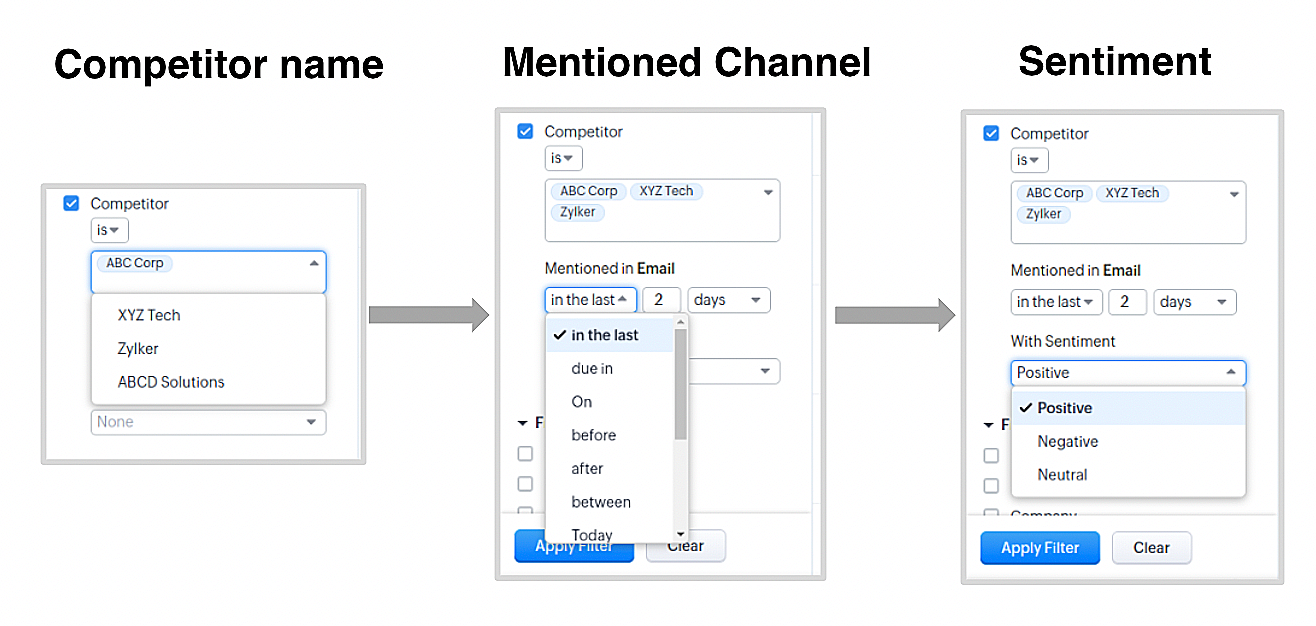The width and height of the screenshot is (1316, 626).
Task: Select "XYZ Tech" from the open competitor list
Action: pyautogui.click(x=149, y=315)
